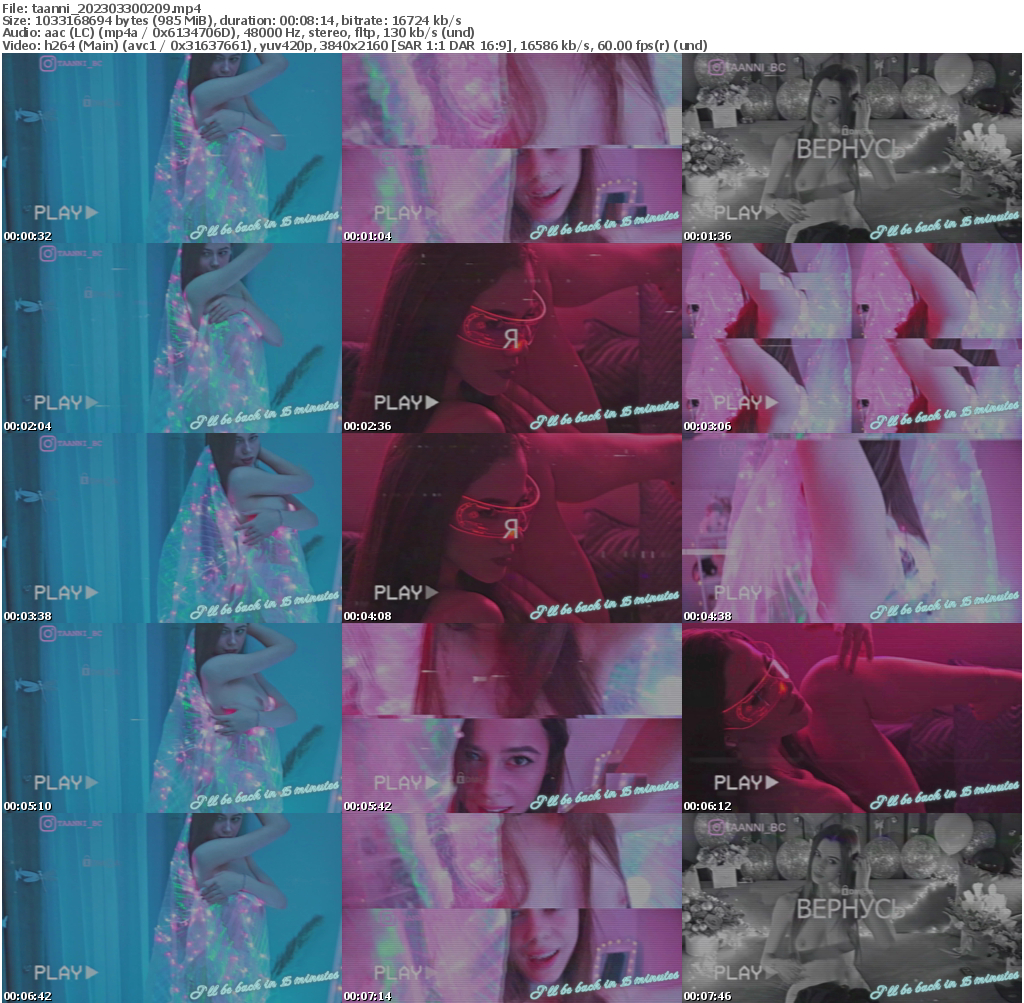Select the thumbnail stamped 00:05:42
Image resolution: width=1024 pixels, height=1003 pixels.
coord(511,718)
